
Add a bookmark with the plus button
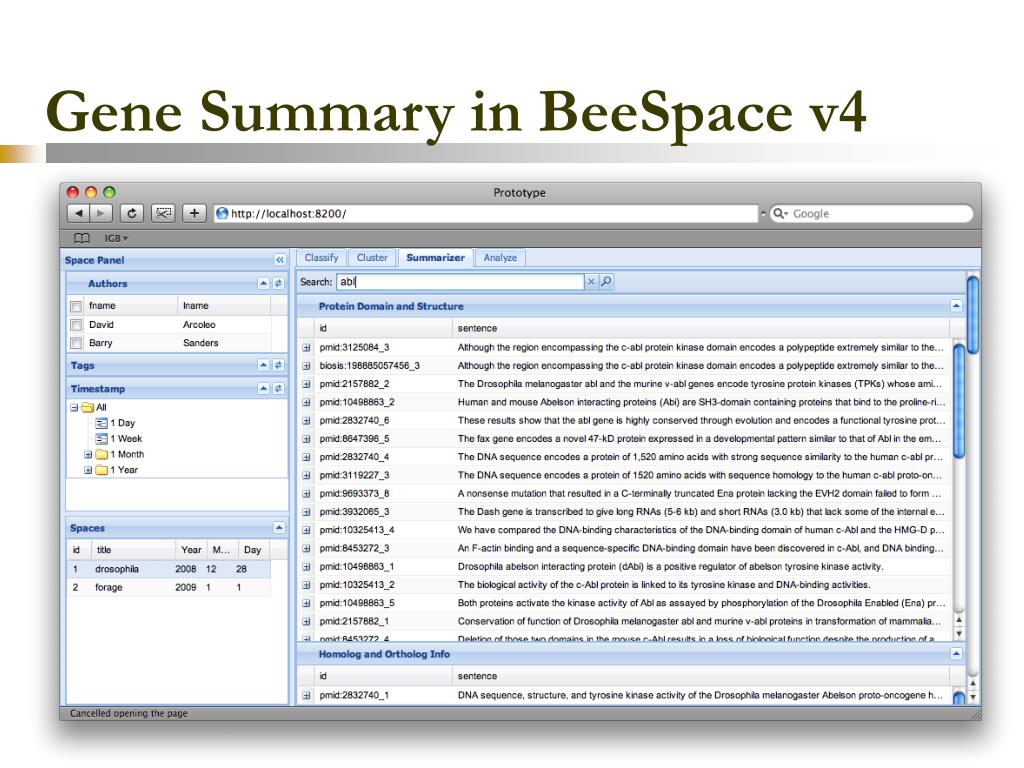point(194,214)
